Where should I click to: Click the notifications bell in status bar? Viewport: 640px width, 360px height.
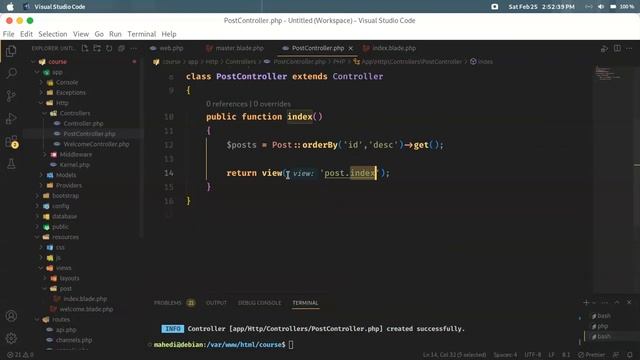(x=630, y=355)
